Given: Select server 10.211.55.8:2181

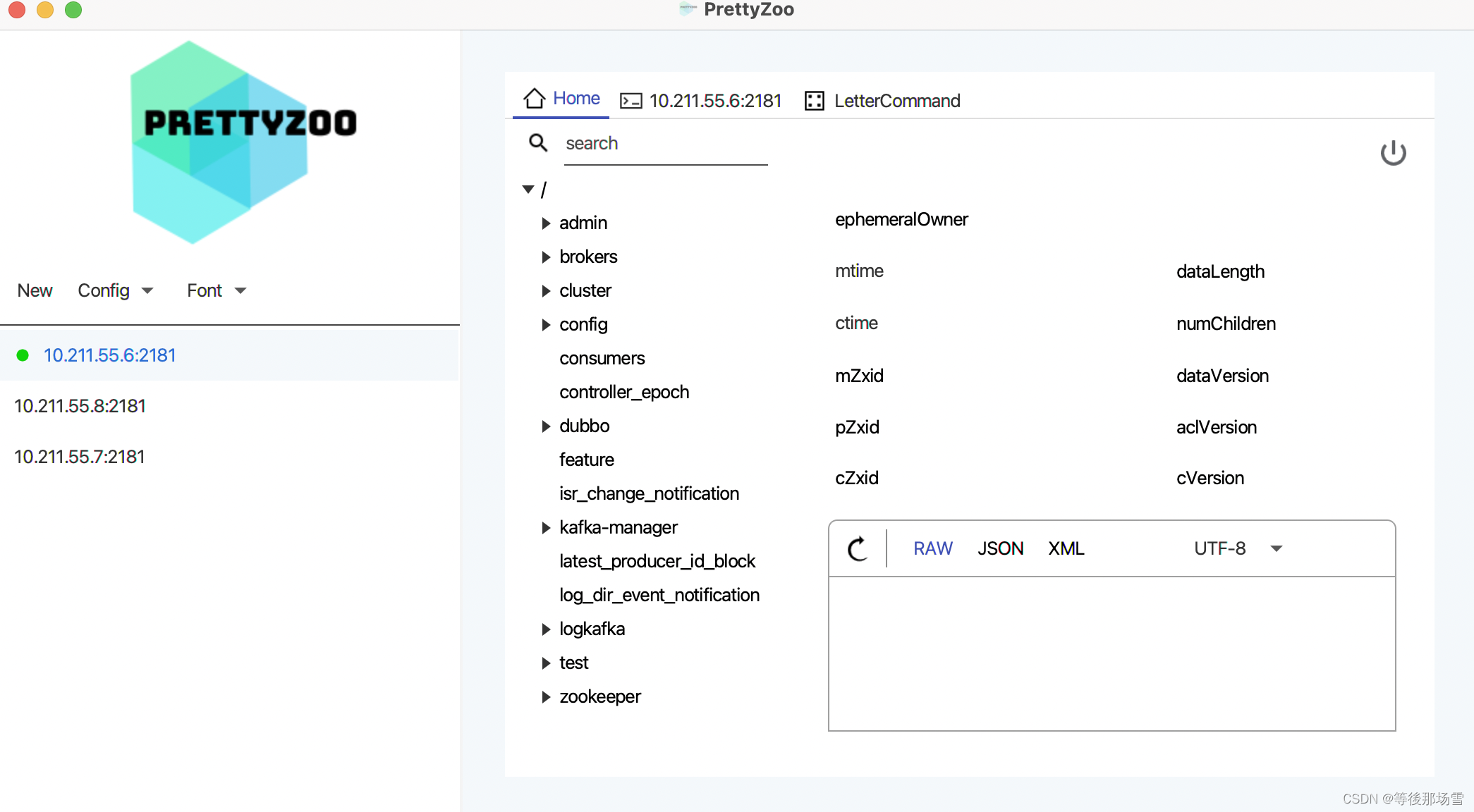Looking at the screenshot, I should coord(229,406).
